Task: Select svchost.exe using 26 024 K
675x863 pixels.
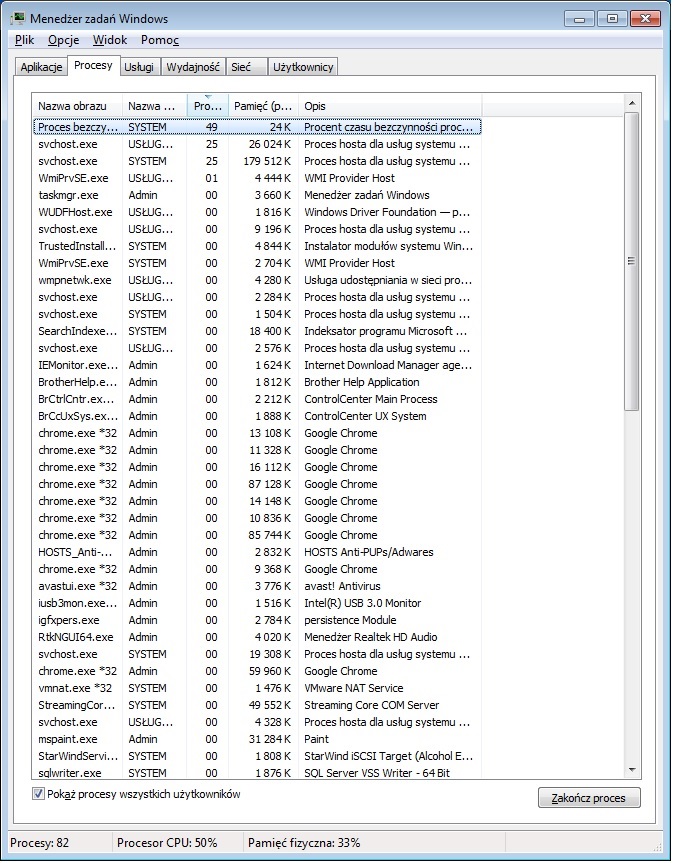Action: (257, 144)
